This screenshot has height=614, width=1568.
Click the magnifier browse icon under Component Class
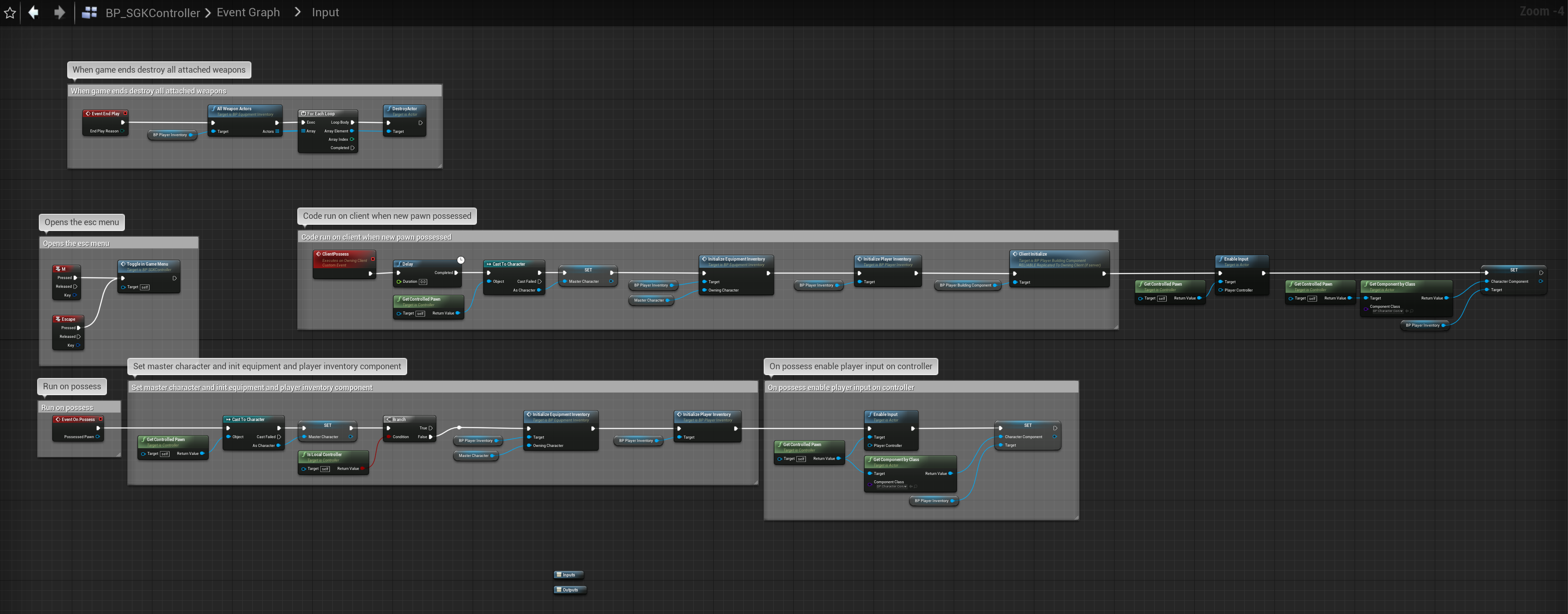[x=915, y=486]
